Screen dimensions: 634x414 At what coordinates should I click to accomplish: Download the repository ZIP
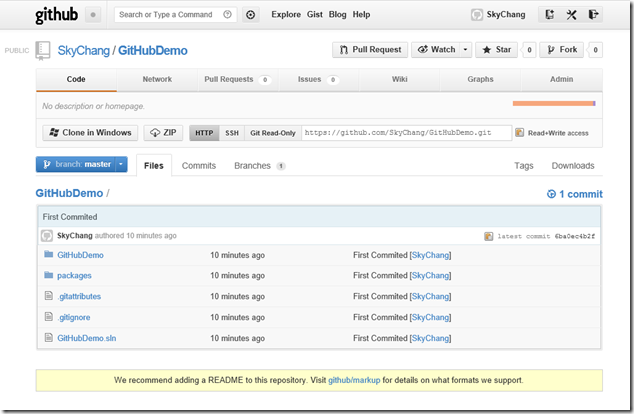pos(163,133)
